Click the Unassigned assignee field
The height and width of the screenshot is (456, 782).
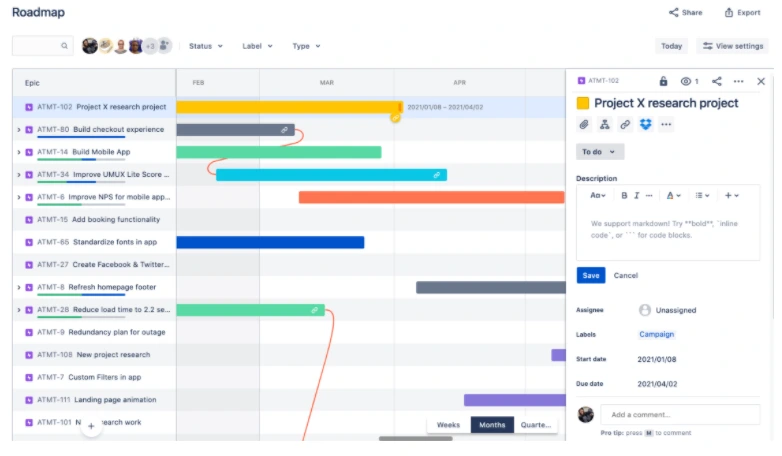[x=667, y=310]
